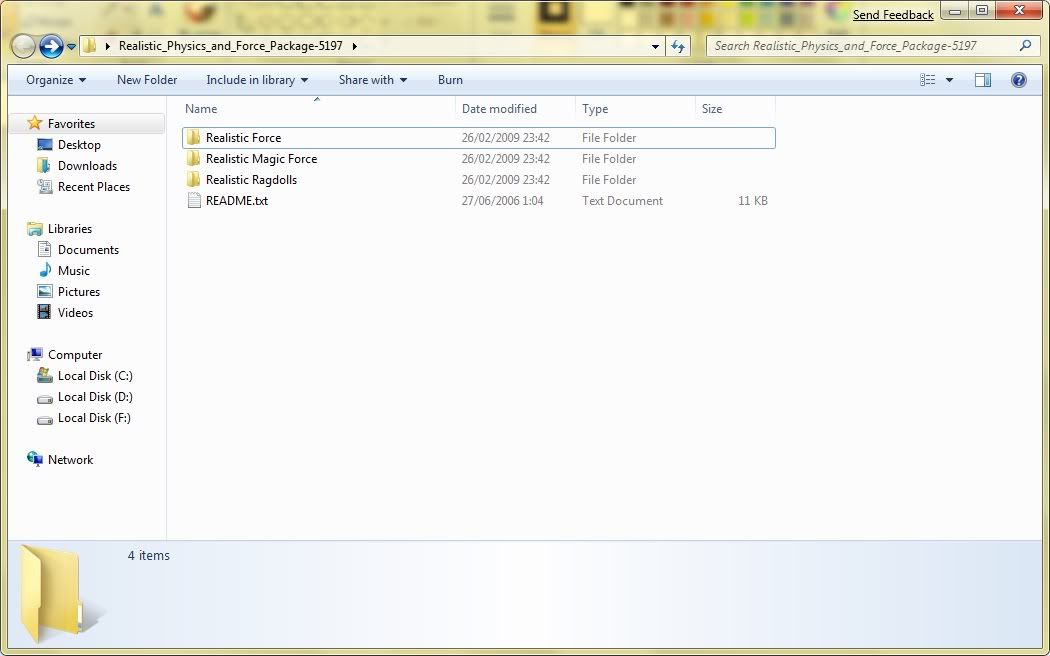1050x656 pixels.
Task: Toggle the preview pane
Action: point(982,80)
